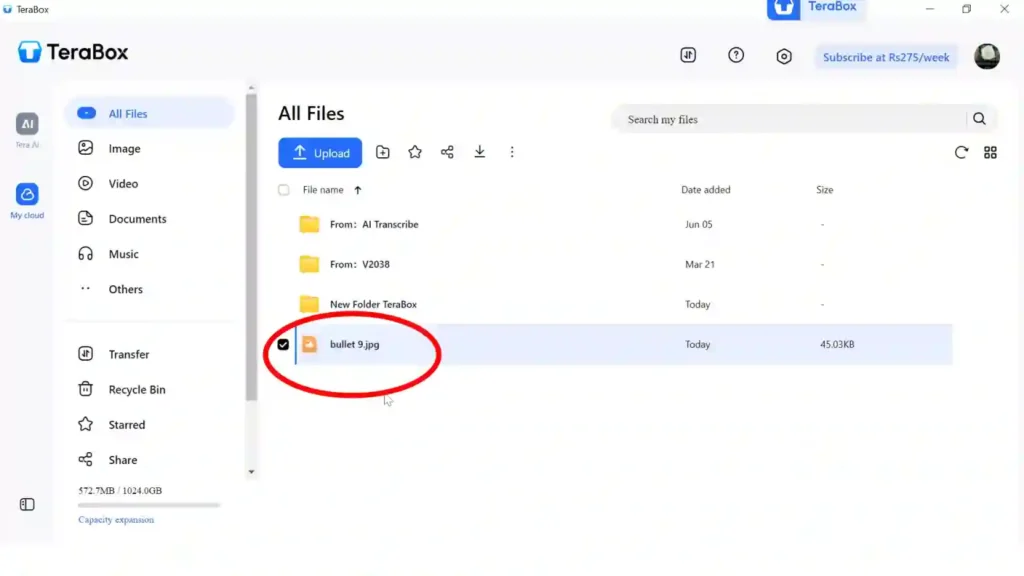Click the 572.7MB / 1024.0GB storage text
Image resolution: width=1024 pixels, height=576 pixels.
[120, 490]
